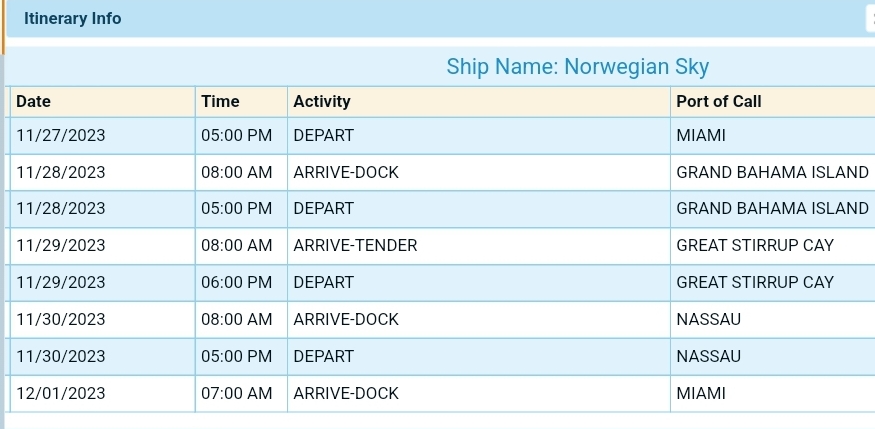Viewport: 875px width, 429px height.
Task: Select the ARRIVE-TENDER activity cell
Action: [355, 245]
